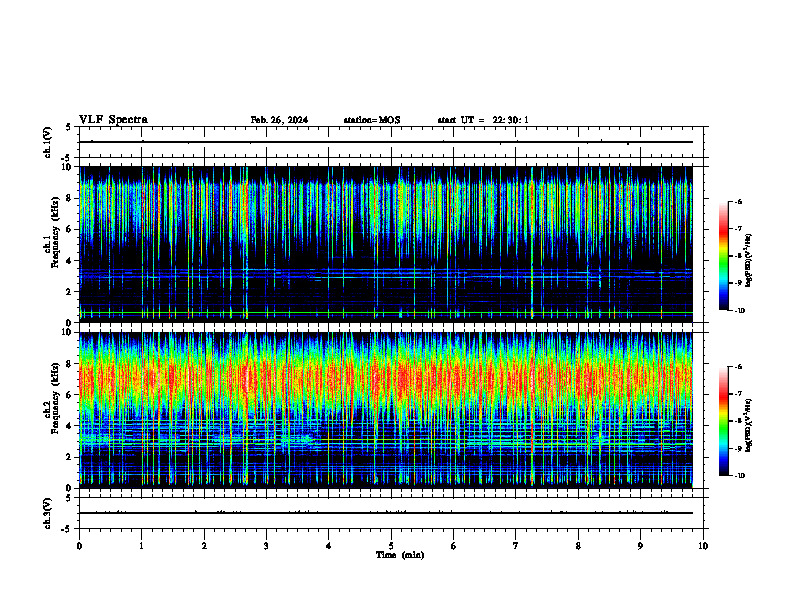This screenshot has height=612, width=792.
Task: Select the ch.2 "Frequency (kHz)" axis label
Action: pyautogui.click(x=55, y=398)
